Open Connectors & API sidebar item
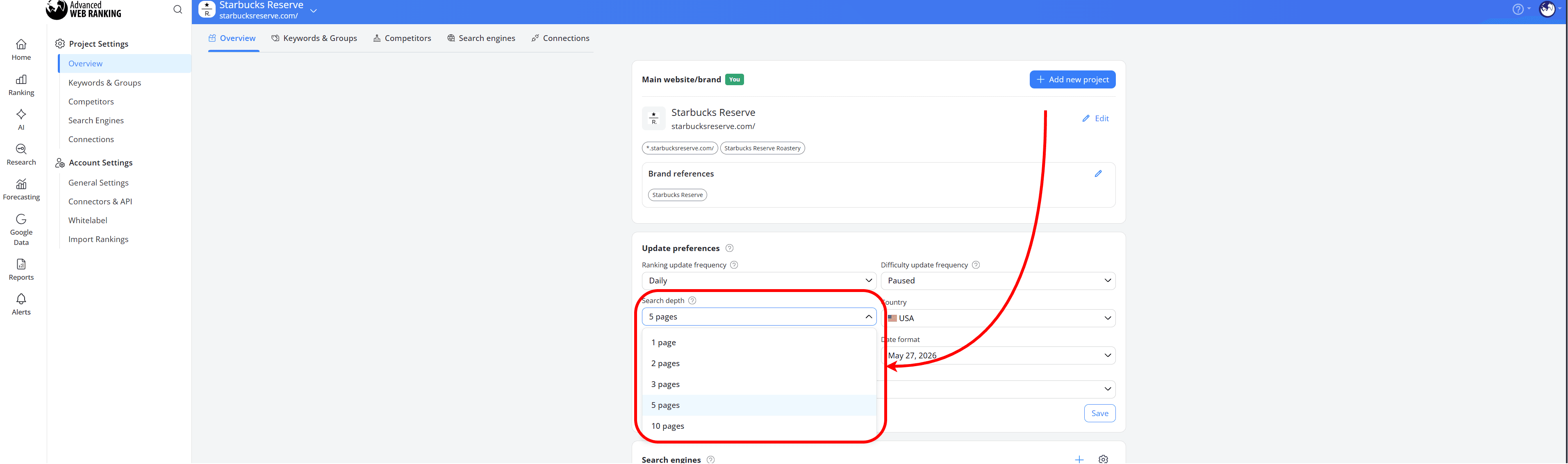This screenshot has width=1568, height=464. (100, 201)
